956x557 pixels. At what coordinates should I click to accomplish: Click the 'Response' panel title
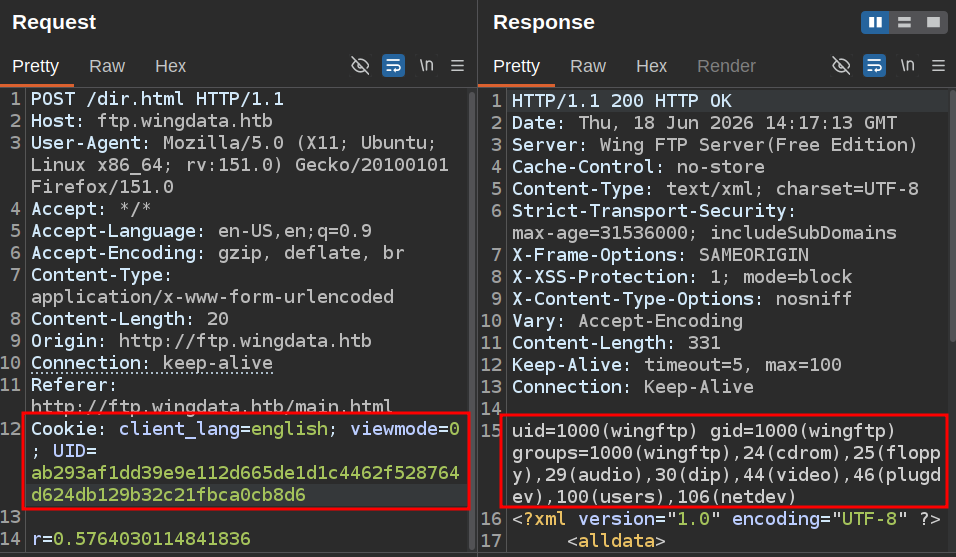coord(544,22)
